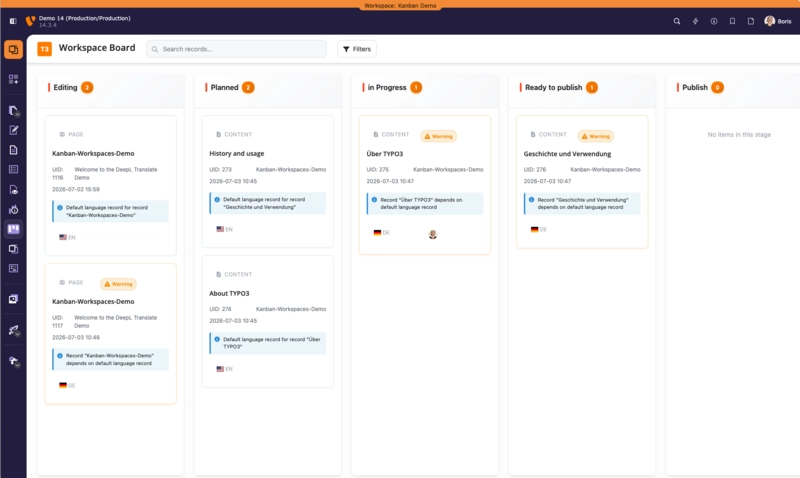Open the document page module icon
Screen dimensions: 800x478
click(13, 150)
